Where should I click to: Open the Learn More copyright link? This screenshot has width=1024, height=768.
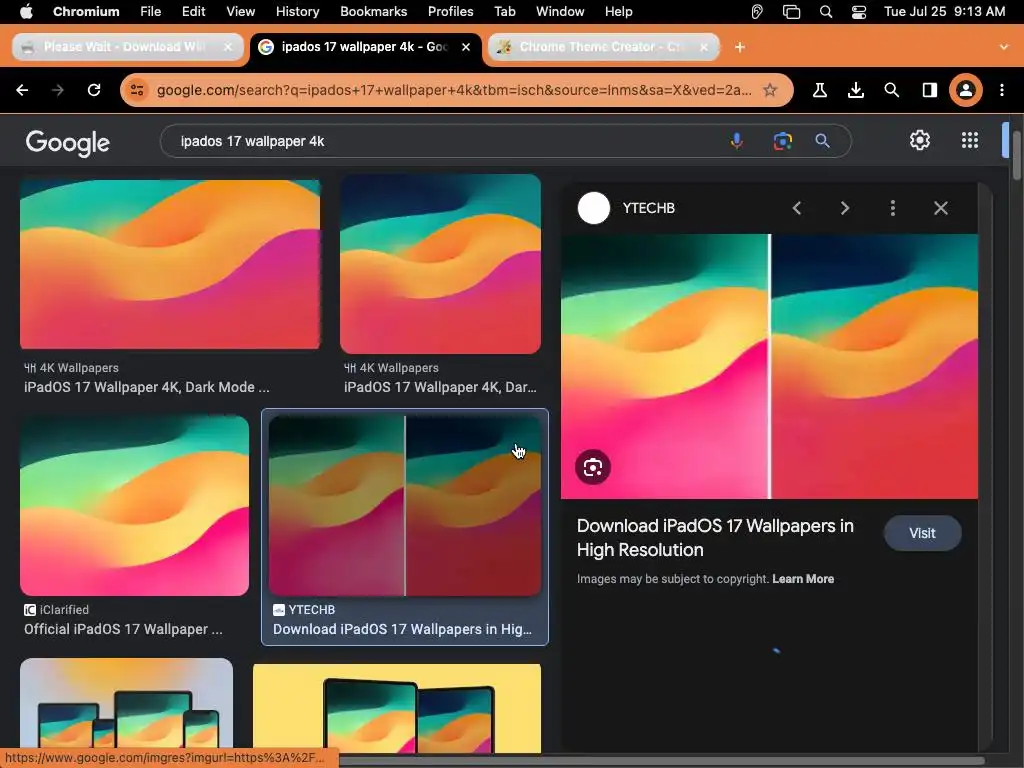(803, 579)
